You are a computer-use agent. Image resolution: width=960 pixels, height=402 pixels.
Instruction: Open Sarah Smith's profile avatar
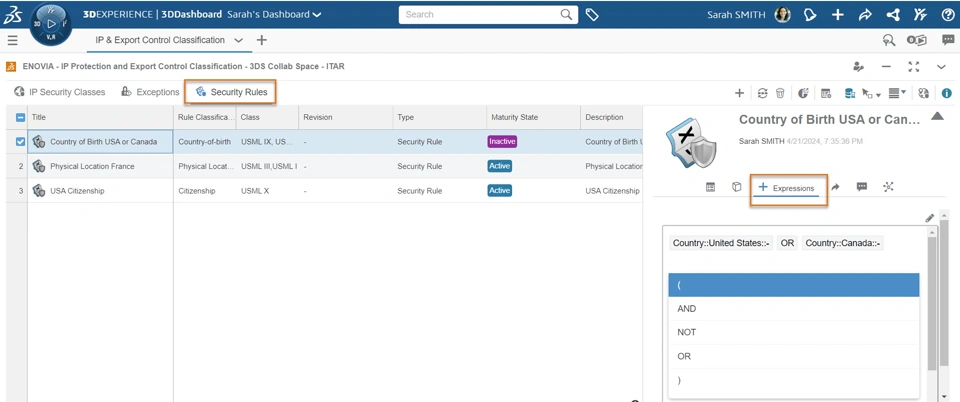click(x=782, y=15)
